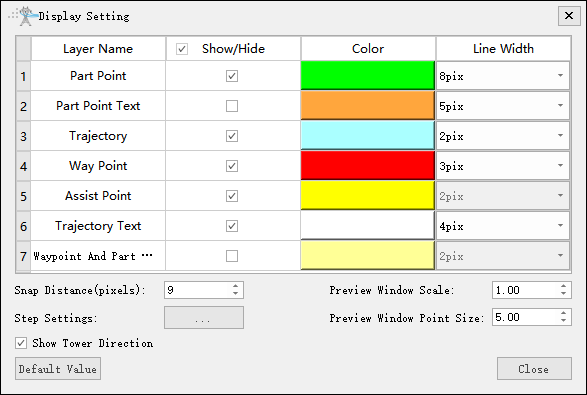Change the green Part Point color swatch
The image size is (587, 395).
coord(368,75)
